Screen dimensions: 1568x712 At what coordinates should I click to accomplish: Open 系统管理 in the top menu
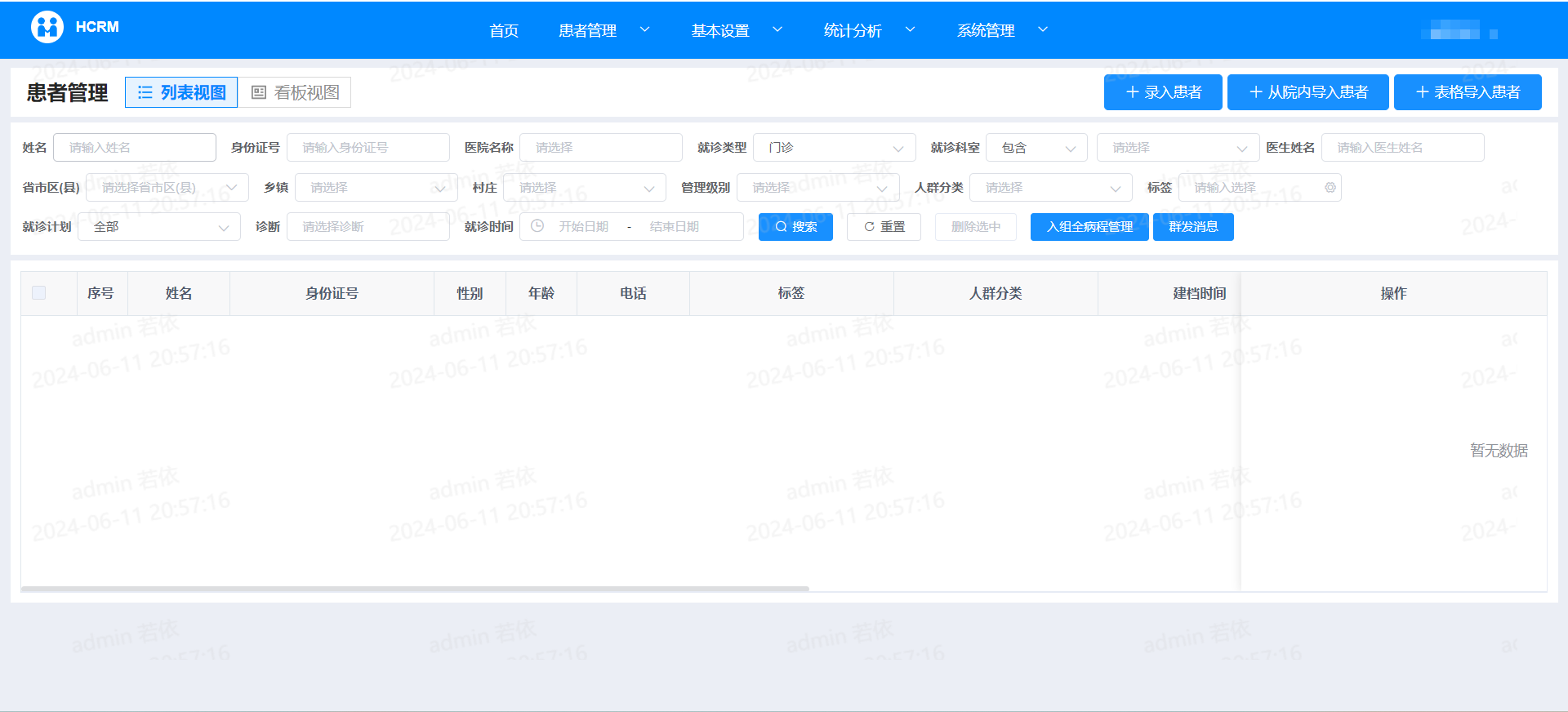tap(986, 30)
